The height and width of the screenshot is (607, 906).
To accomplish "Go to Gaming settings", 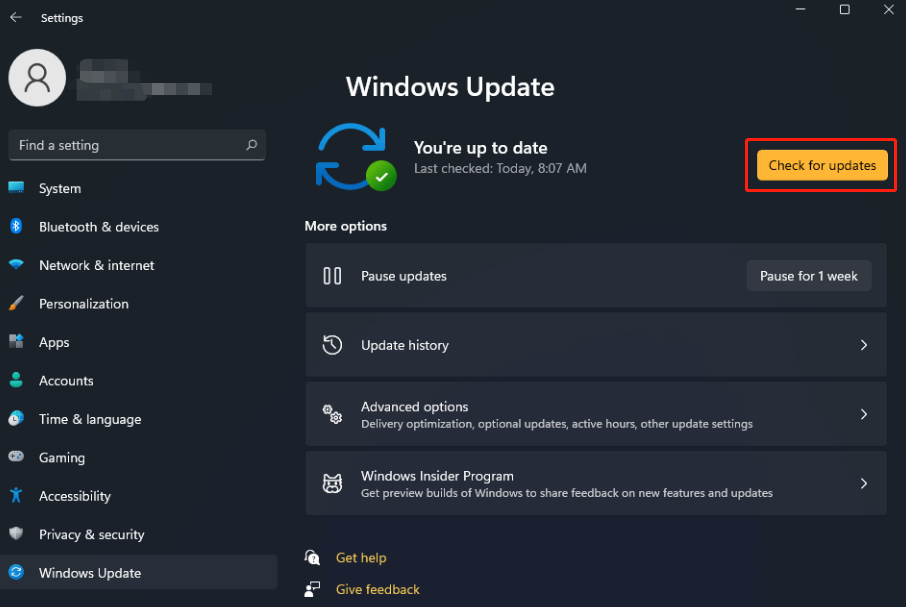I will pos(139,457).
